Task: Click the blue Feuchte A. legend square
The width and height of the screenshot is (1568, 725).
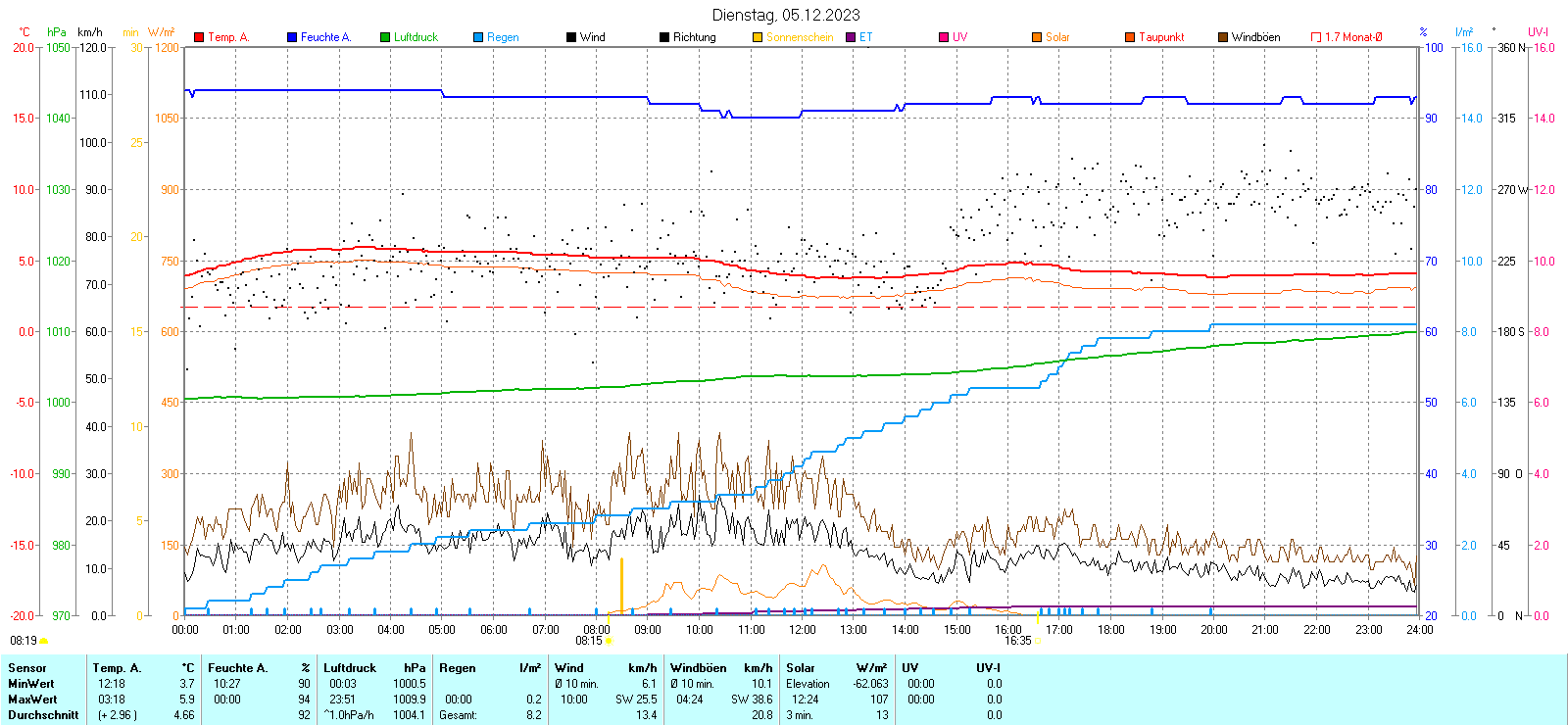Action: pyautogui.click(x=292, y=37)
